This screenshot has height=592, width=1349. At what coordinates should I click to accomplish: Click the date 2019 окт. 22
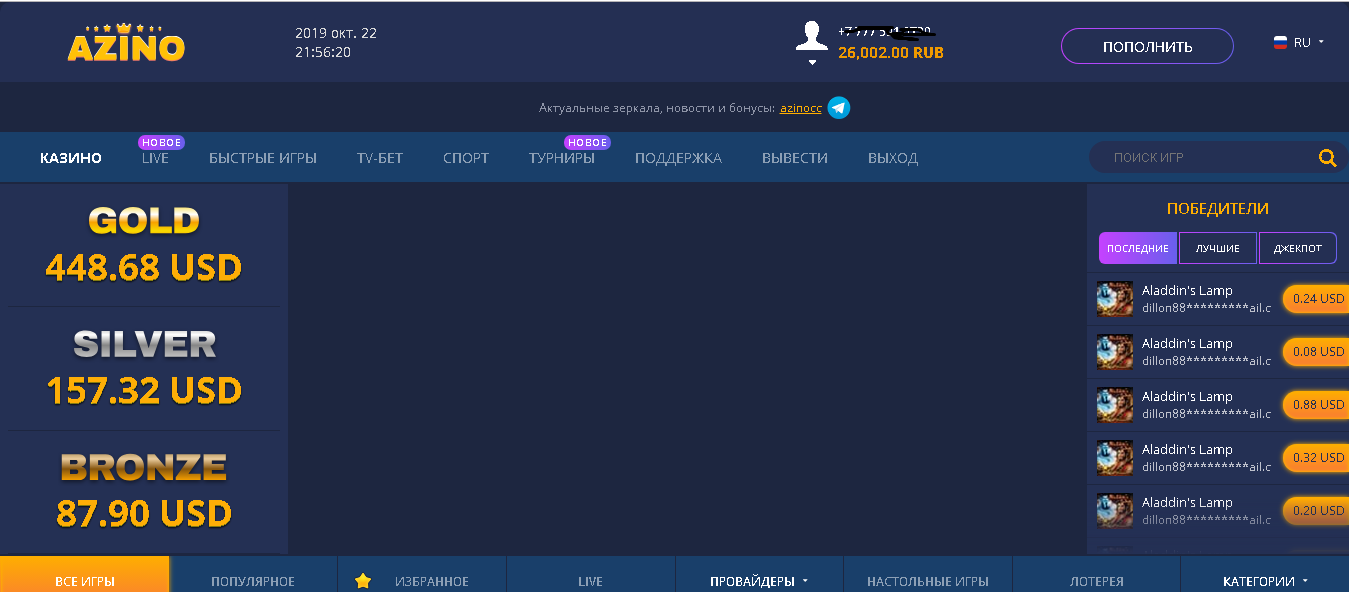336,33
